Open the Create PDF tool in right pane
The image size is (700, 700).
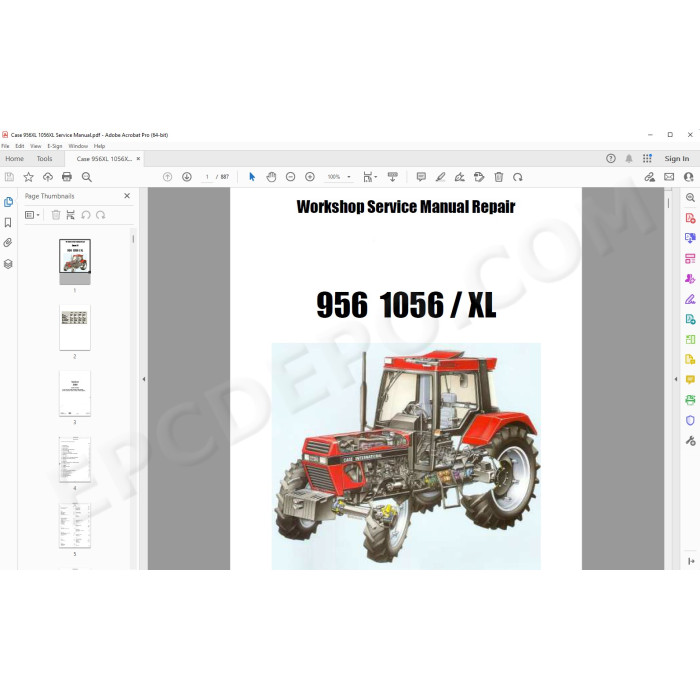tap(690, 218)
